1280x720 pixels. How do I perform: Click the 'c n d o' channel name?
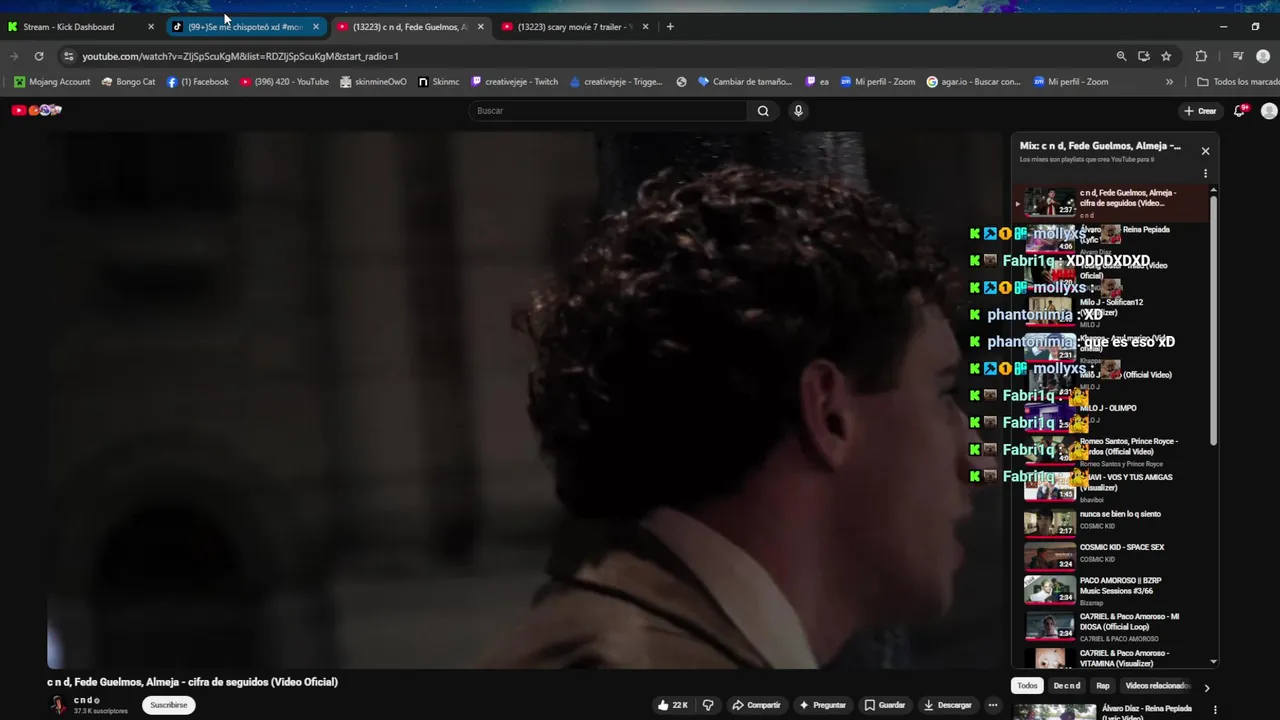coord(87,700)
